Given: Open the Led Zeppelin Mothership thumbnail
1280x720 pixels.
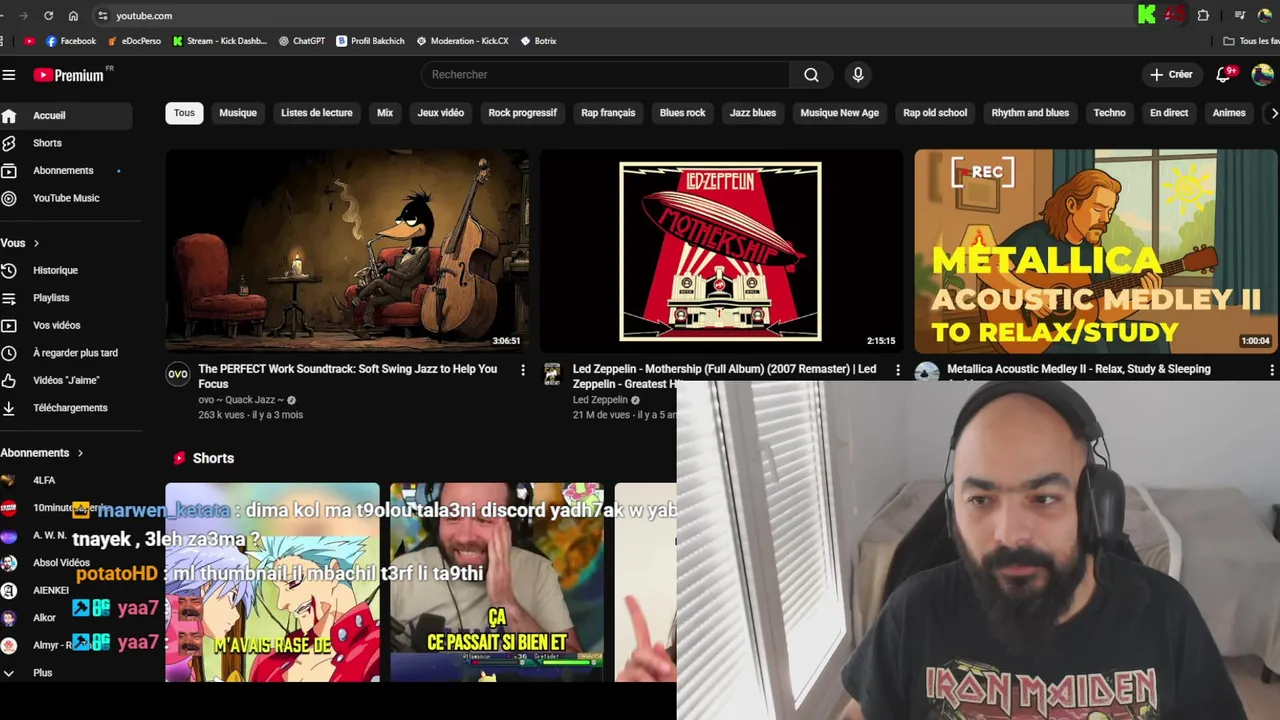Looking at the screenshot, I should (721, 251).
